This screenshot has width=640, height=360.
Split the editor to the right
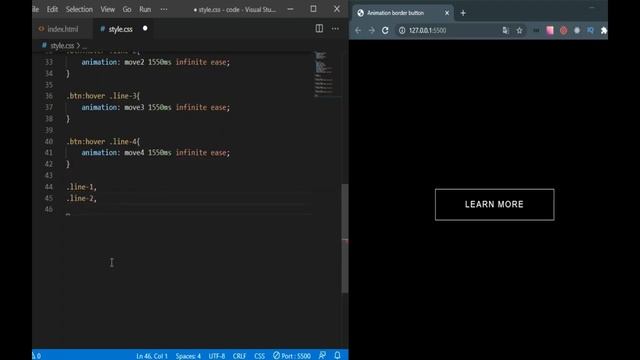coord(319,29)
